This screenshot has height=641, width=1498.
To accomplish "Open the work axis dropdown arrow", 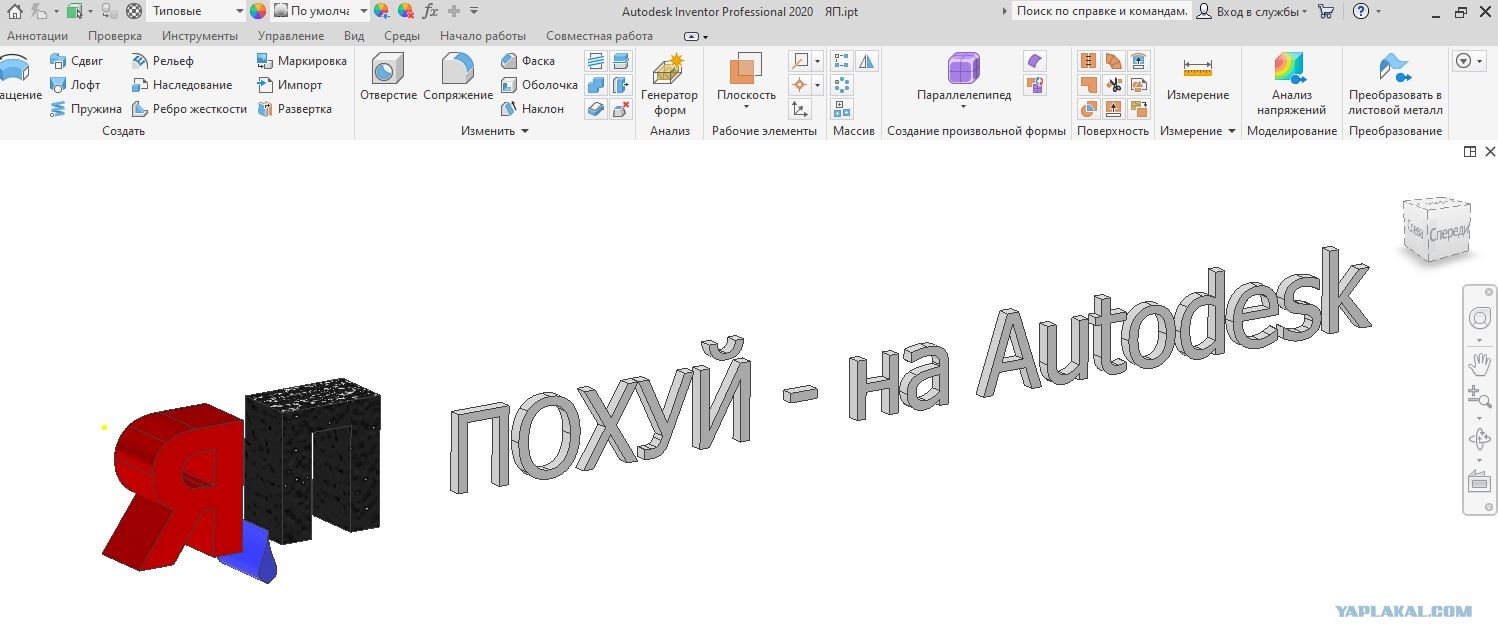I will [x=817, y=61].
